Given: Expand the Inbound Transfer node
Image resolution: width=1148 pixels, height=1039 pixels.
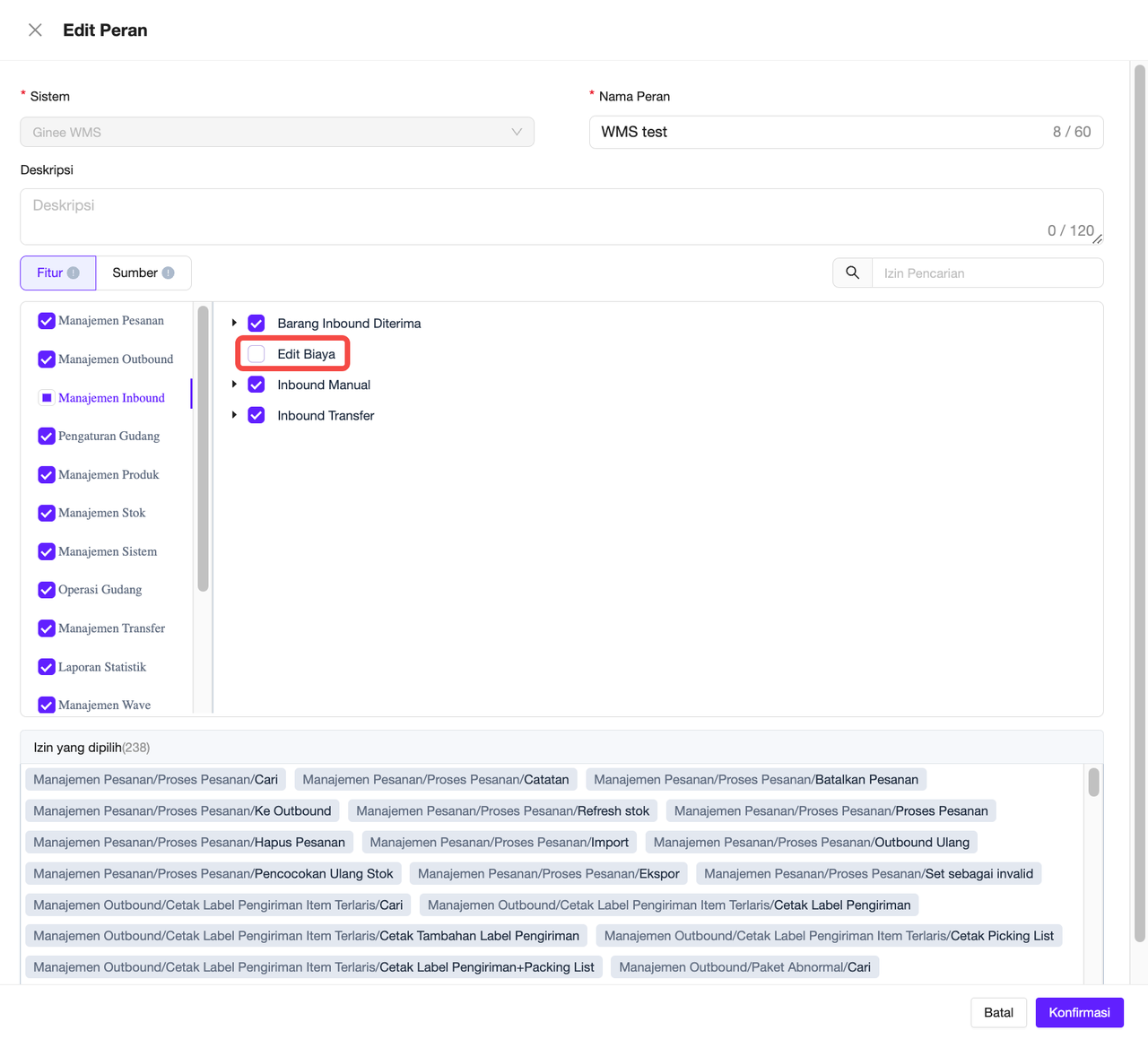Looking at the screenshot, I should 234,415.
